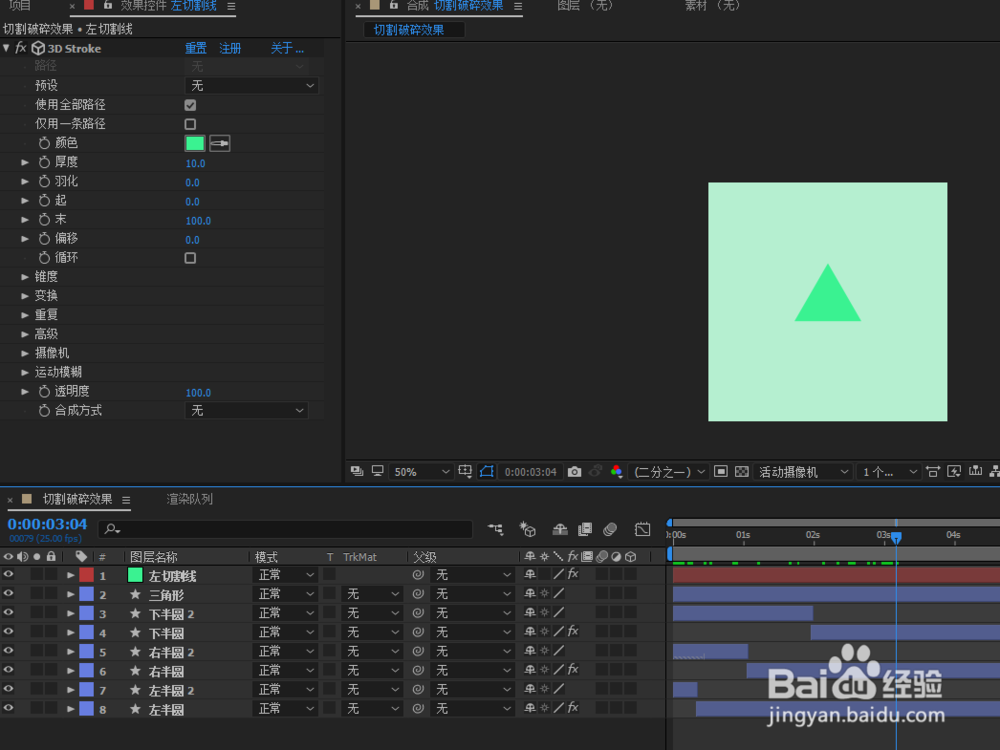Image resolution: width=1000 pixels, height=750 pixels.
Task: Click the 重置 link for 3D Stroke
Action: click(x=196, y=48)
